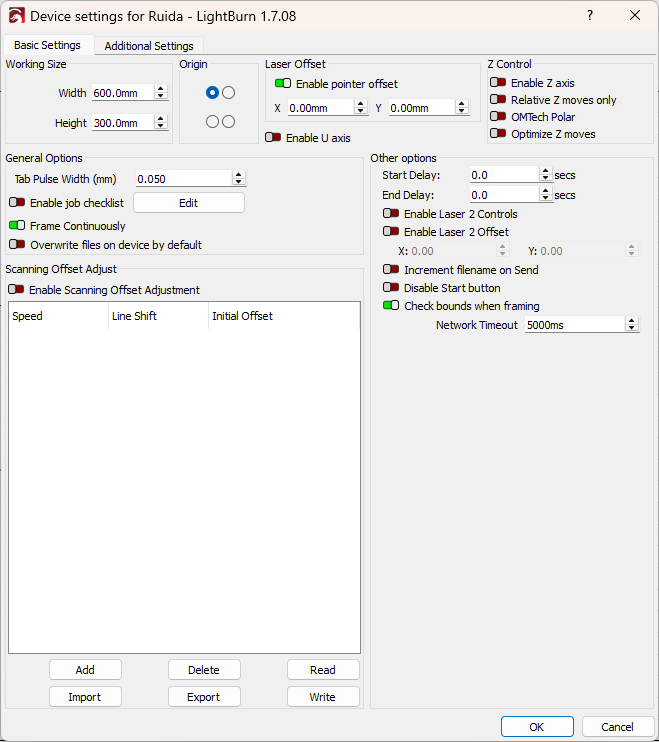This screenshot has width=659, height=742.
Task: Click the laser offset X value field
Action: (x=321, y=108)
